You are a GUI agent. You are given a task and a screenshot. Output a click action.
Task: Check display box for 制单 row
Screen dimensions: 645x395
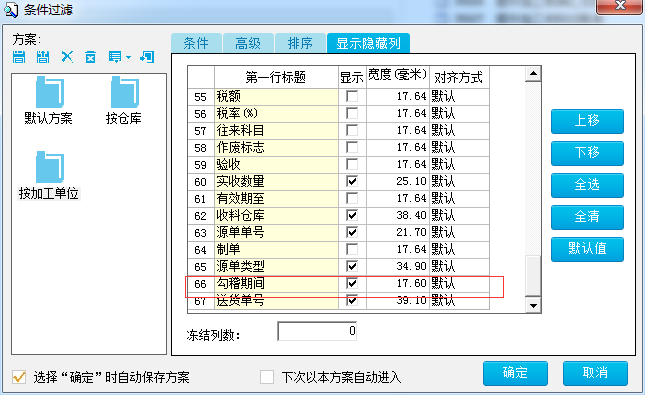coord(352,249)
